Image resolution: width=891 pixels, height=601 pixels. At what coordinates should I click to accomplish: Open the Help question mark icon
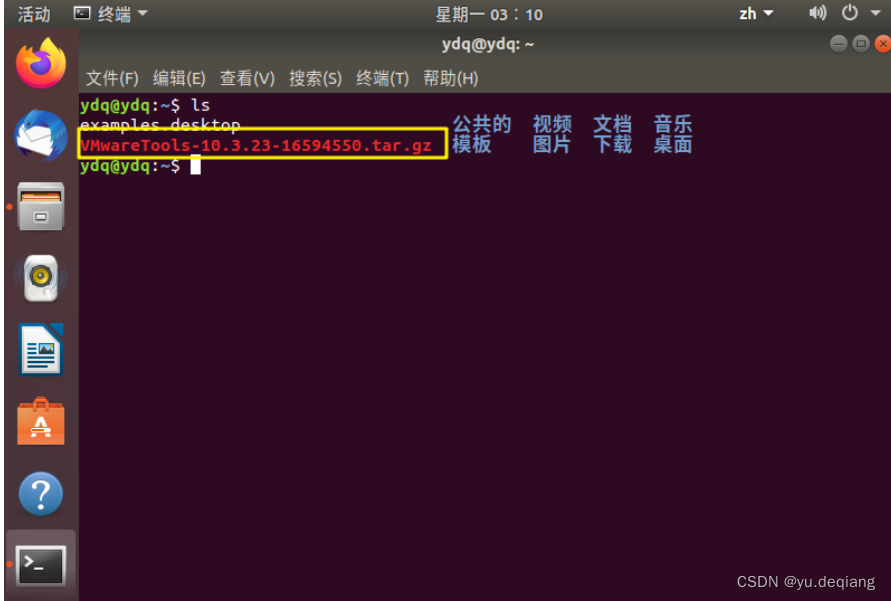[x=41, y=494]
